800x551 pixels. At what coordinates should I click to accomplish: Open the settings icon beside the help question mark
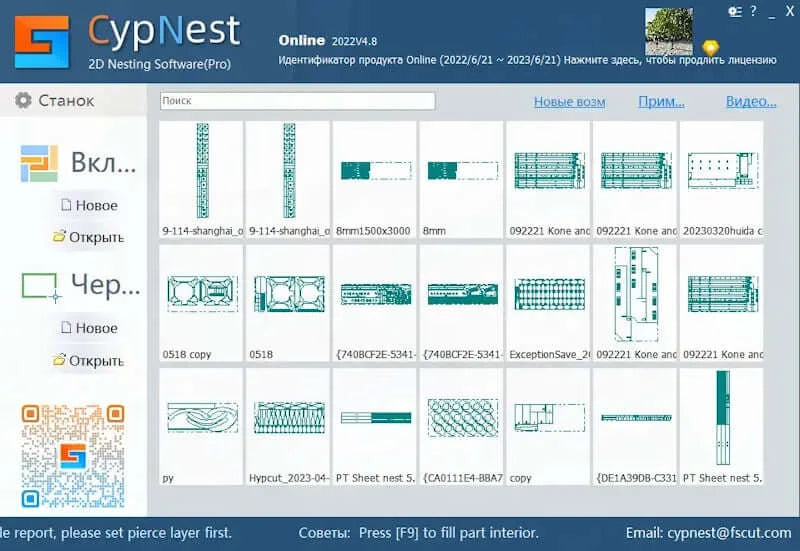(x=735, y=11)
